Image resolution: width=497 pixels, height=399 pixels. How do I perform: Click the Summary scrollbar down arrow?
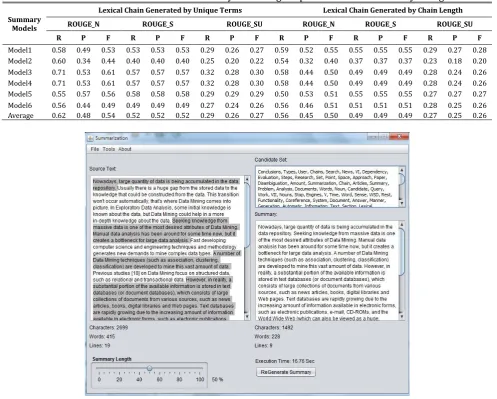click(402, 316)
